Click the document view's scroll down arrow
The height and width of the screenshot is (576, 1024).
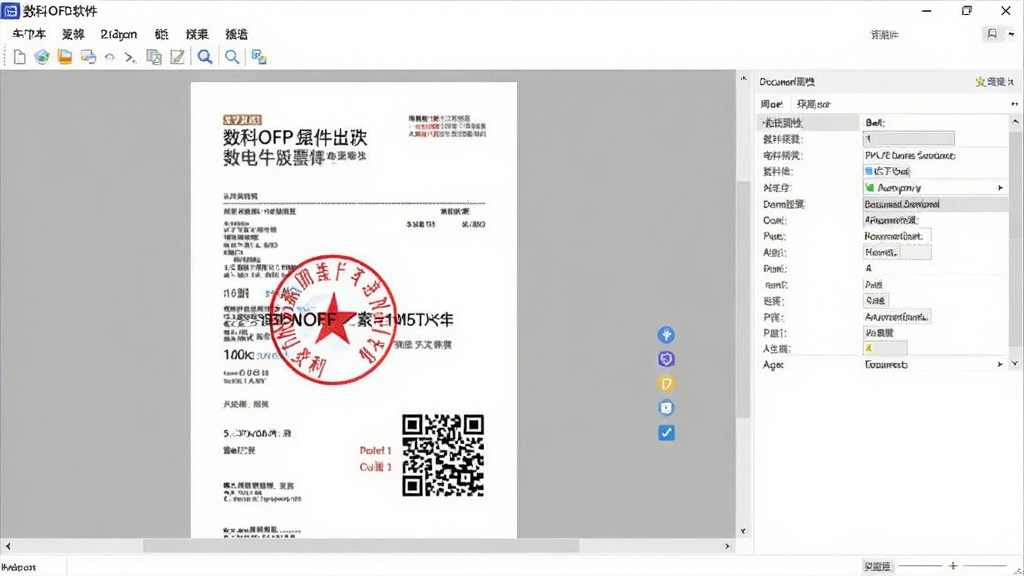[x=743, y=531]
